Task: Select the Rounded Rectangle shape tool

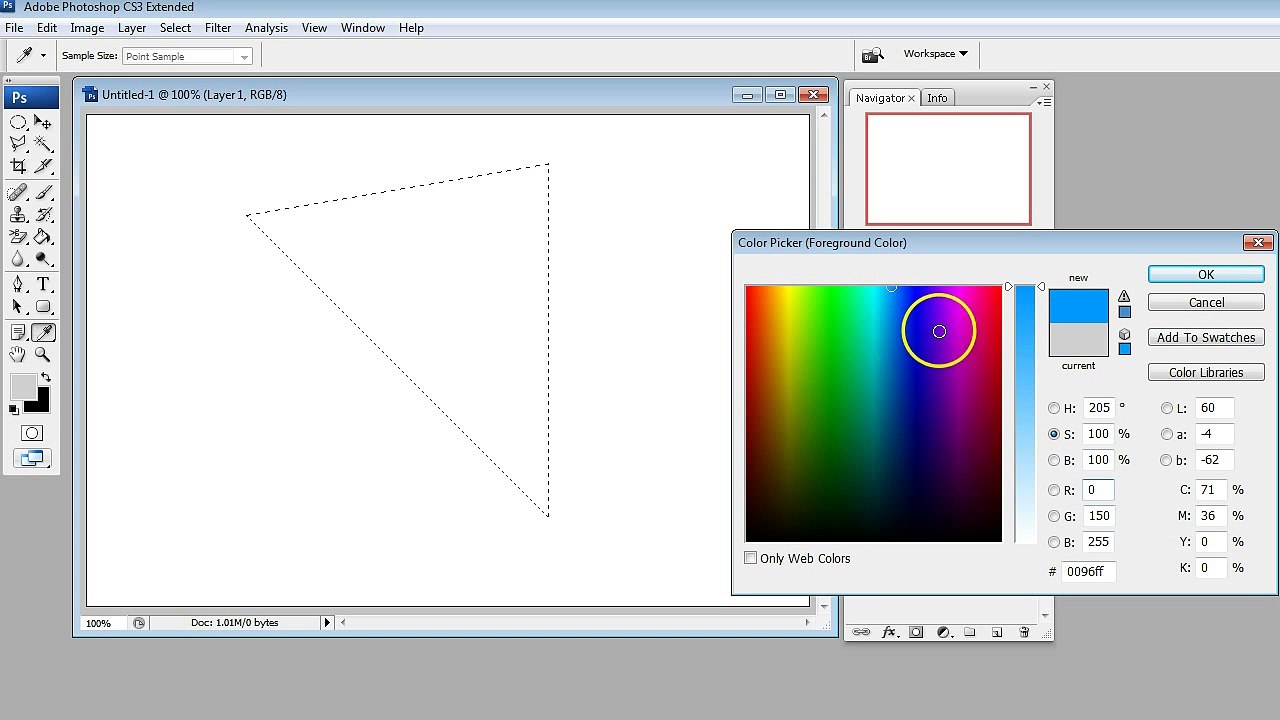Action: [x=43, y=307]
